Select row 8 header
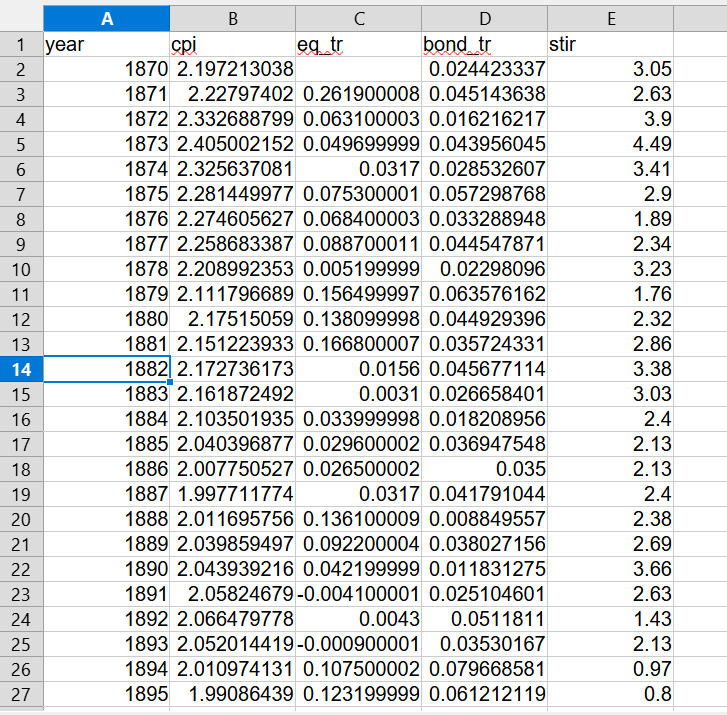 point(21,219)
